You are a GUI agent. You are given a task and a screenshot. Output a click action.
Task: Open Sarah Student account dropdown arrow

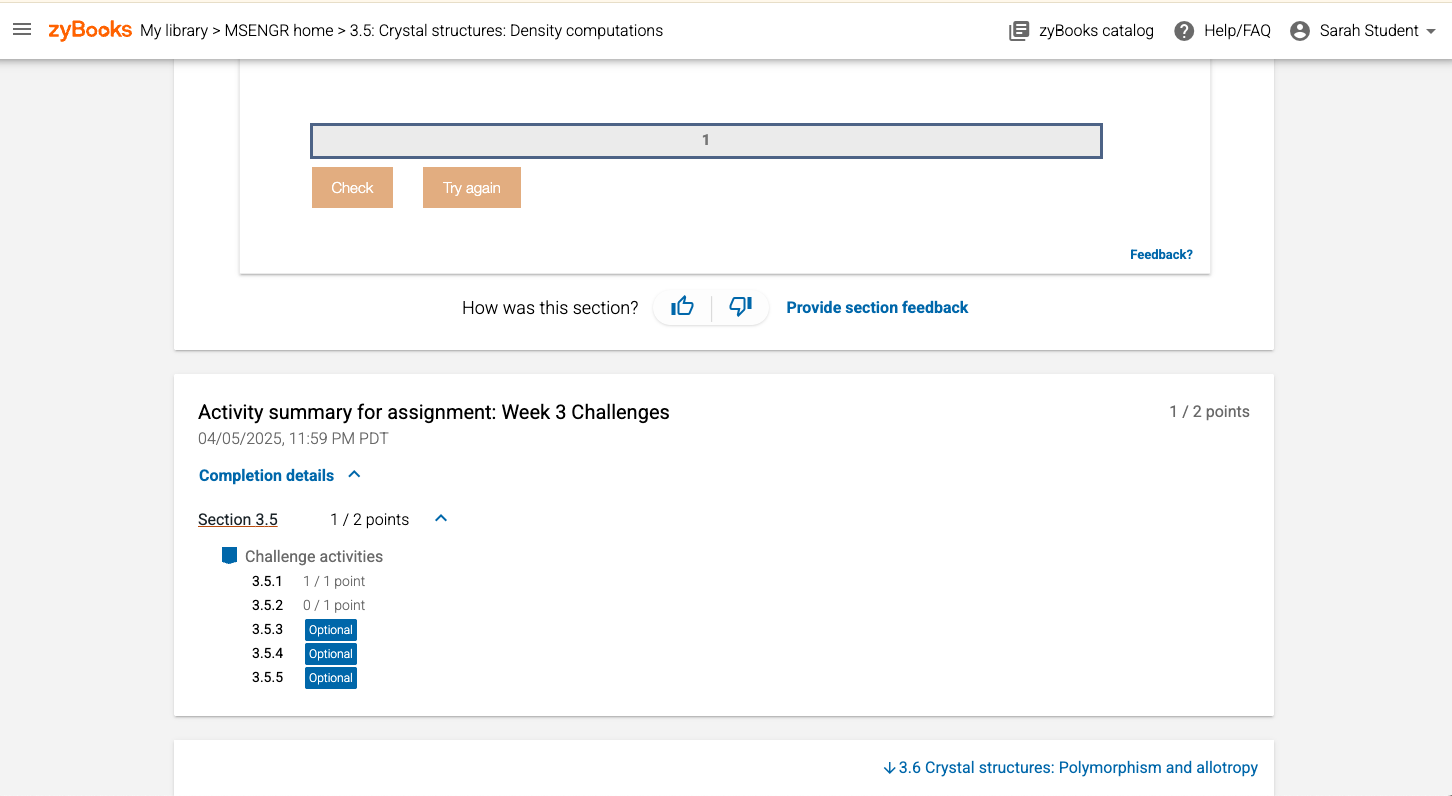[x=1431, y=31]
